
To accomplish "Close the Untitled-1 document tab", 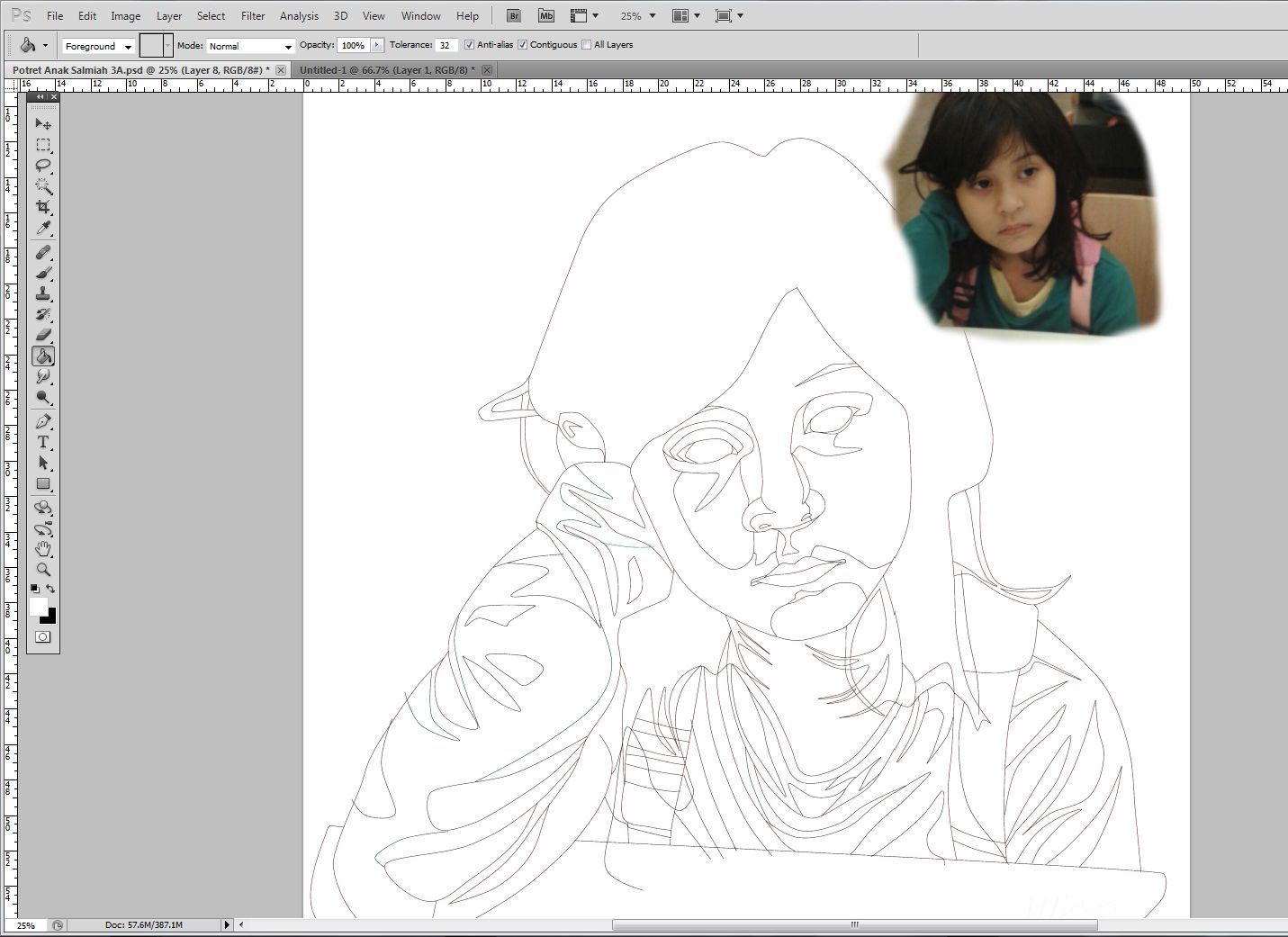I will coord(487,69).
